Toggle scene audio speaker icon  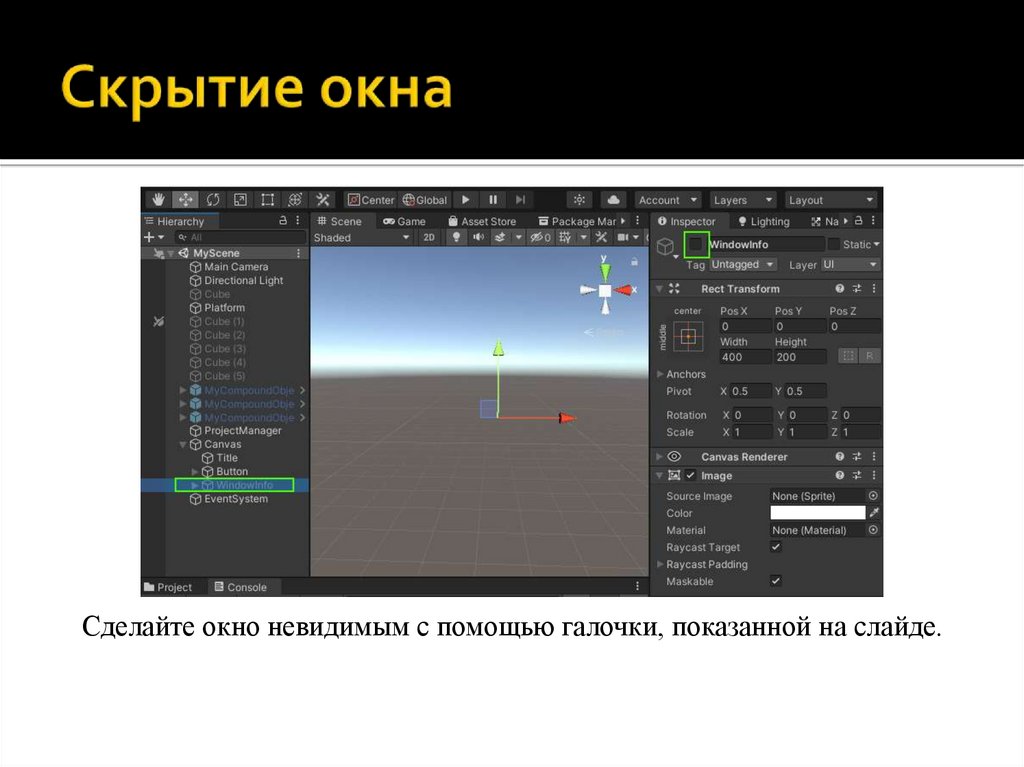pyautogui.click(x=479, y=237)
